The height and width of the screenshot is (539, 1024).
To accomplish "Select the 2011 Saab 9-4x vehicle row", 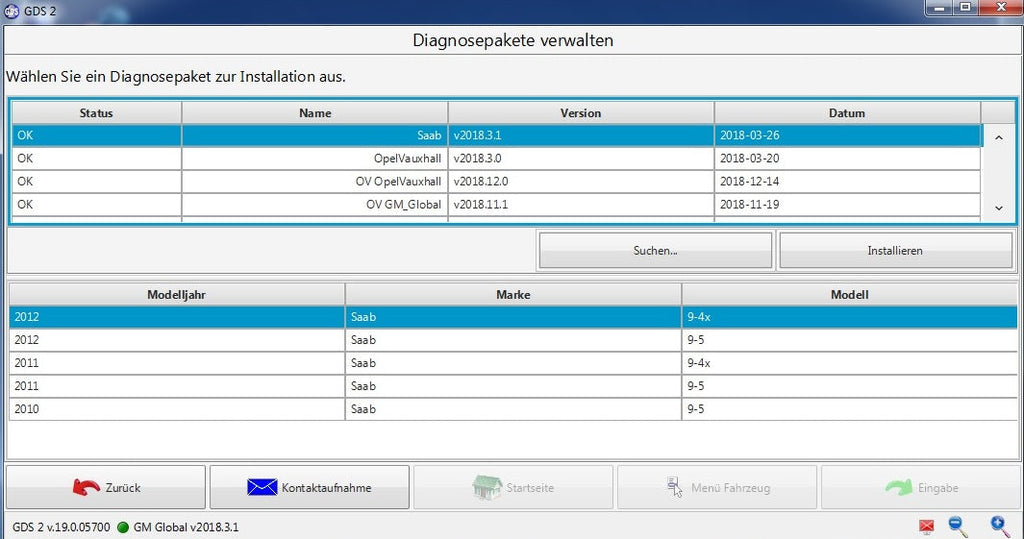I will pyautogui.click(x=513, y=363).
